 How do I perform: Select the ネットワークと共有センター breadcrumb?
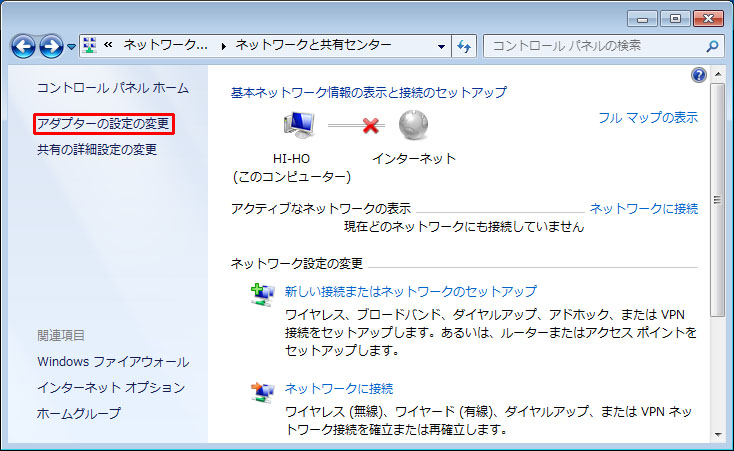(x=313, y=45)
